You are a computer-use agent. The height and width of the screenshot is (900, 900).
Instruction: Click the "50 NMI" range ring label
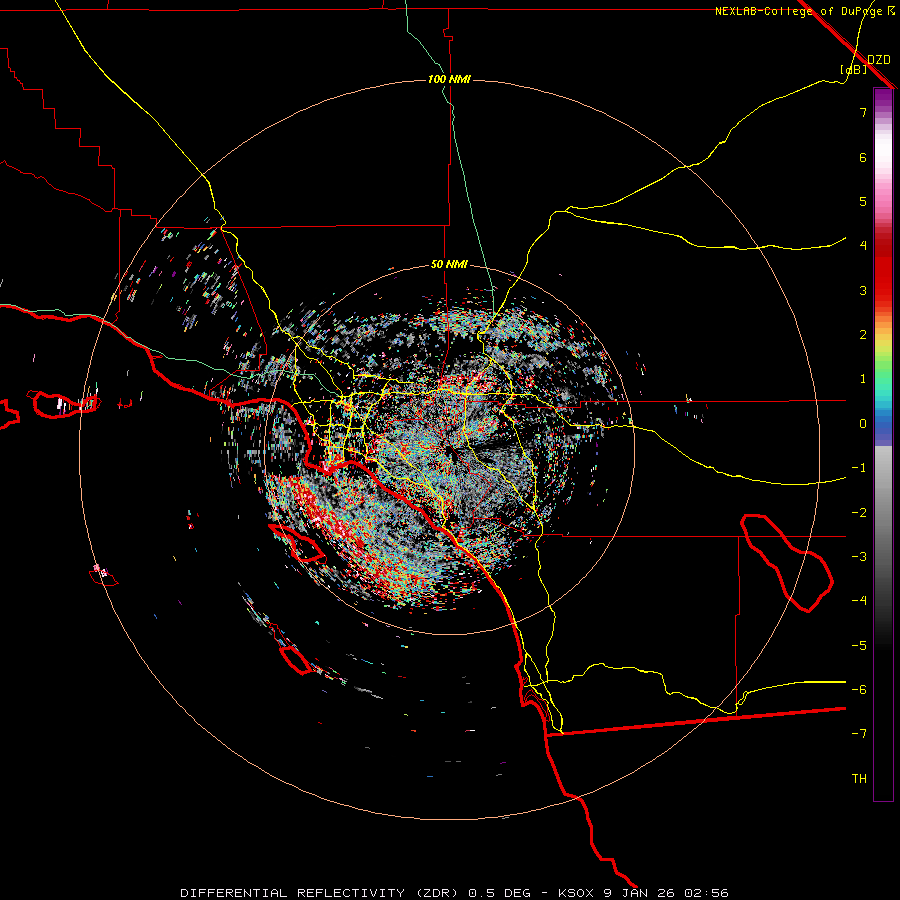tap(449, 265)
